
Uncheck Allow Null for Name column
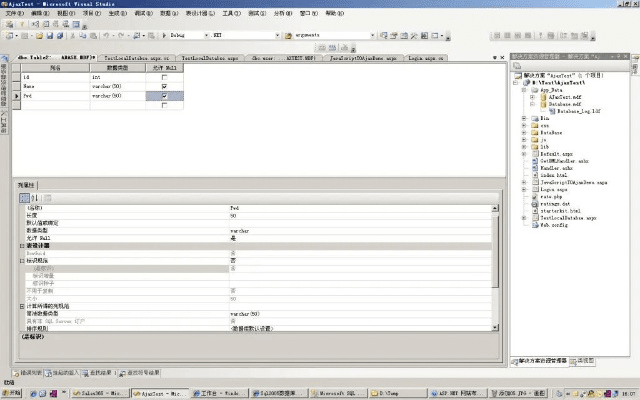tap(164, 87)
